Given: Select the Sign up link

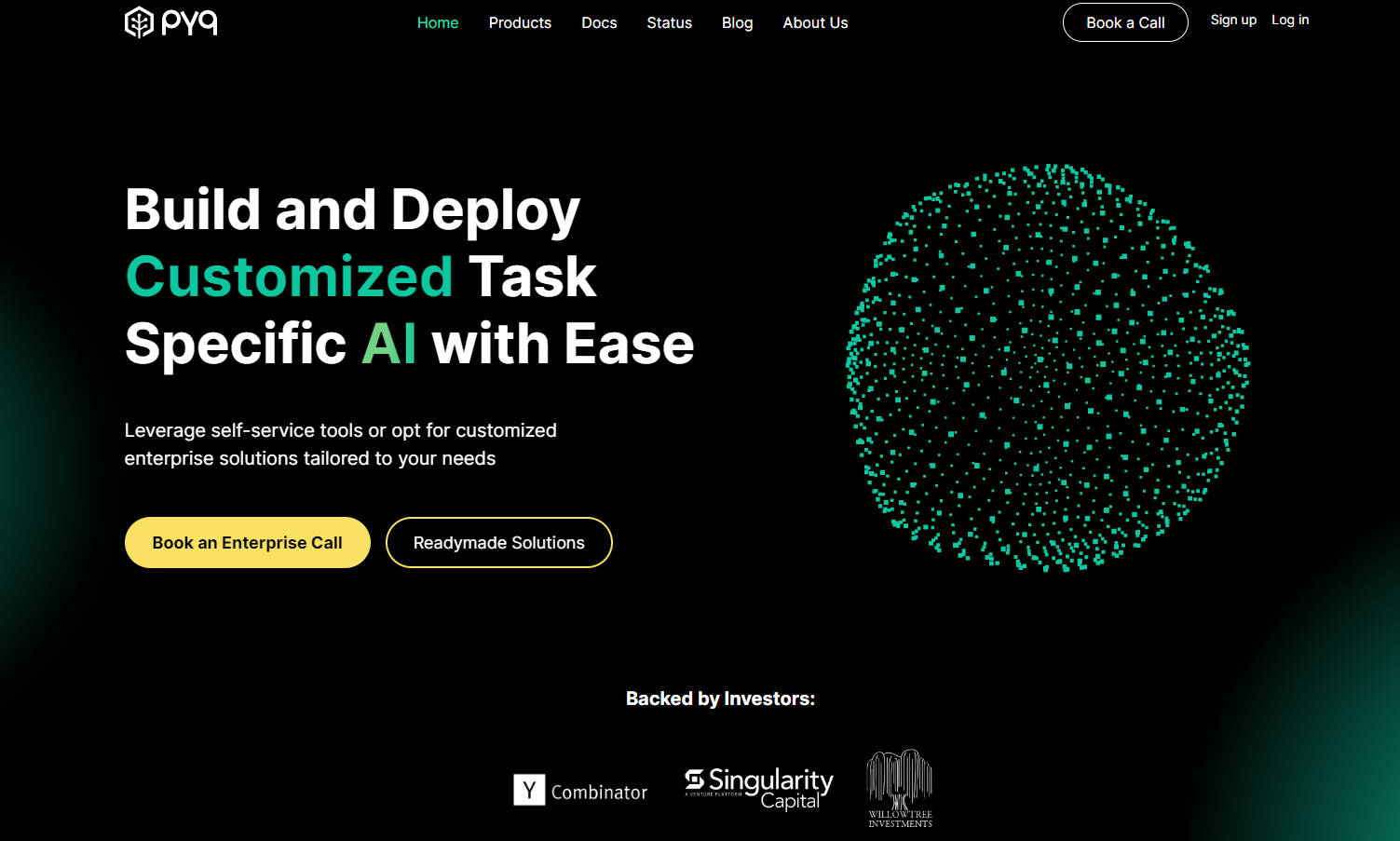Looking at the screenshot, I should [x=1233, y=20].
